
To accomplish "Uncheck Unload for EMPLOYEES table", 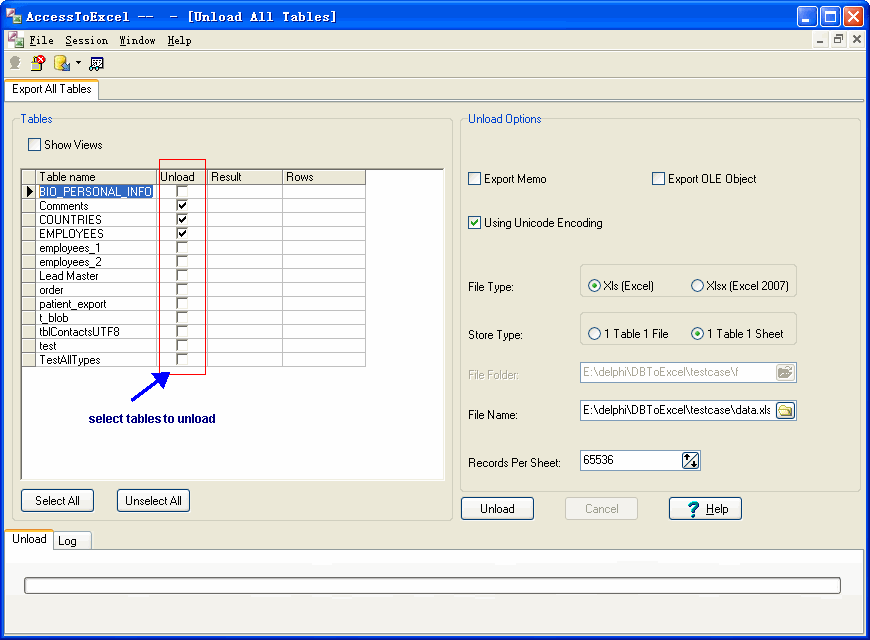I will [x=182, y=233].
